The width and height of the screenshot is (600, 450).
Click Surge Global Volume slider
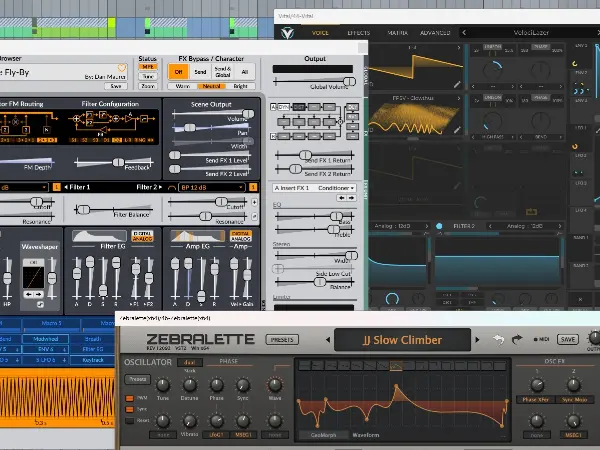(315, 82)
